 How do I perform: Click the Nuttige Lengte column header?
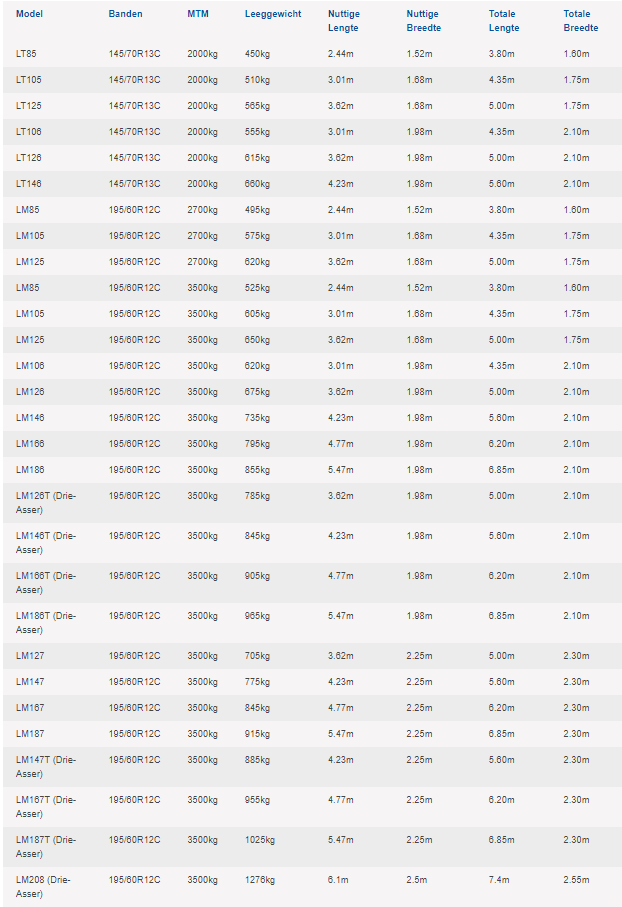point(344,21)
